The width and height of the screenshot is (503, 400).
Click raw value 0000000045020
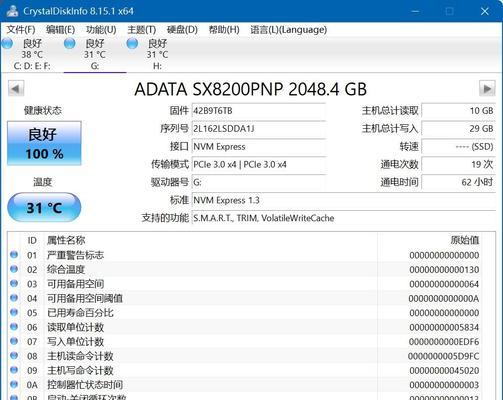(x=444, y=370)
